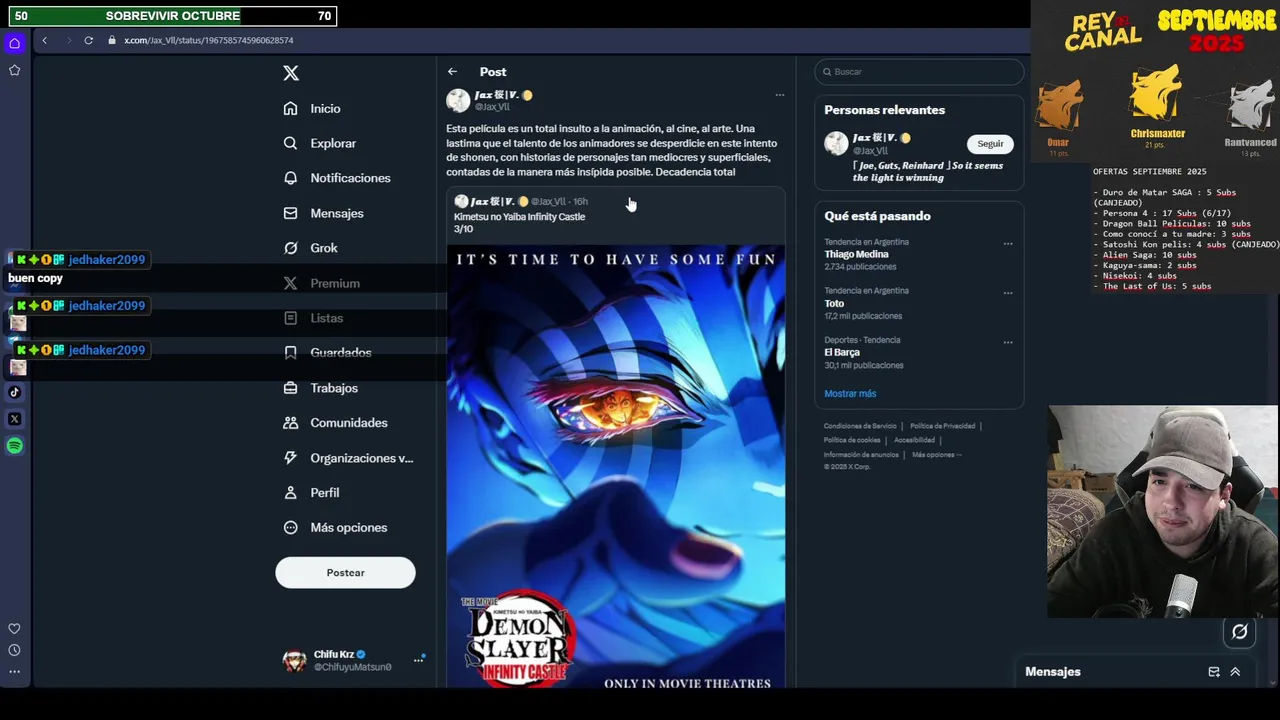Open Chifu Krz account avatar
The height and width of the screenshot is (720, 1280).
point(294,660)
